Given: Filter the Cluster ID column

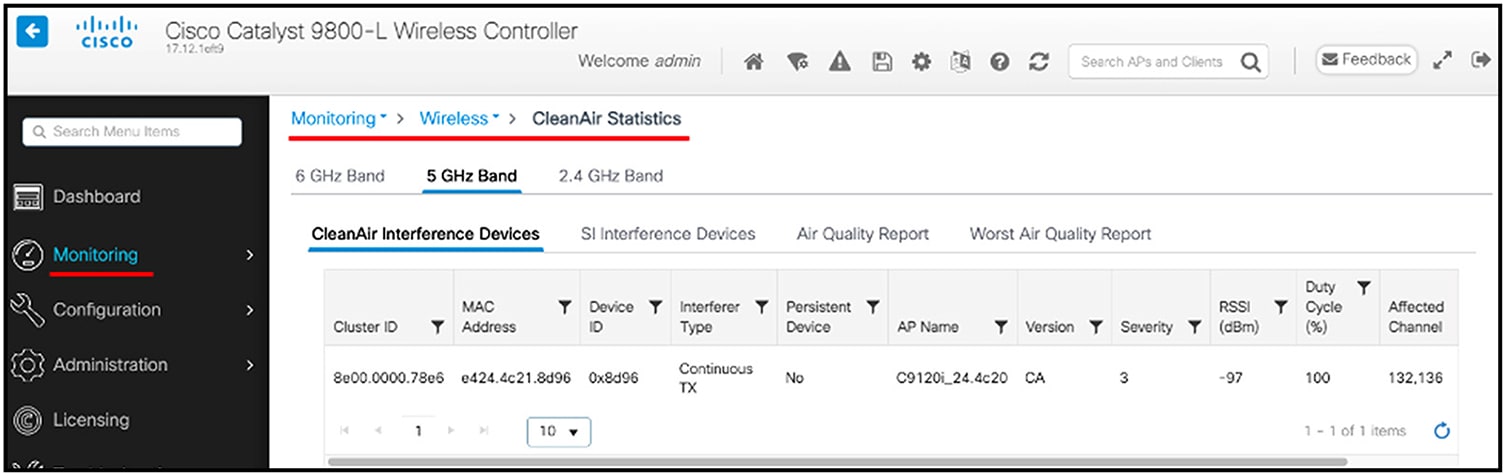Looking at the screenshot, I should coord(437,327).
